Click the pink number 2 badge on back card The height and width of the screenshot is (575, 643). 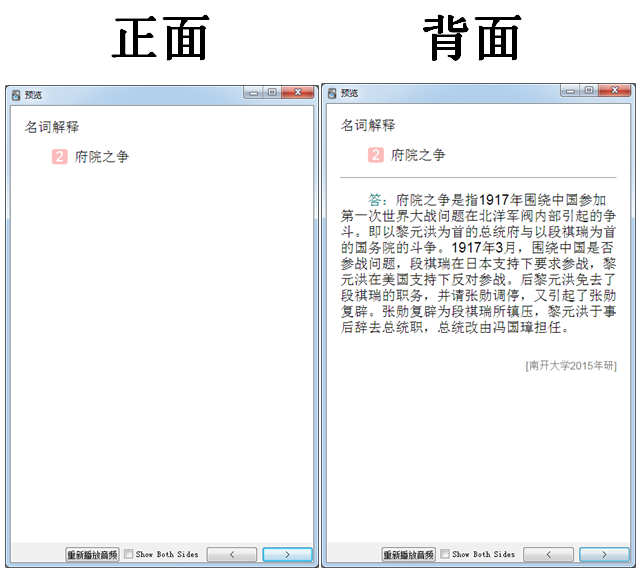(376, 155)
